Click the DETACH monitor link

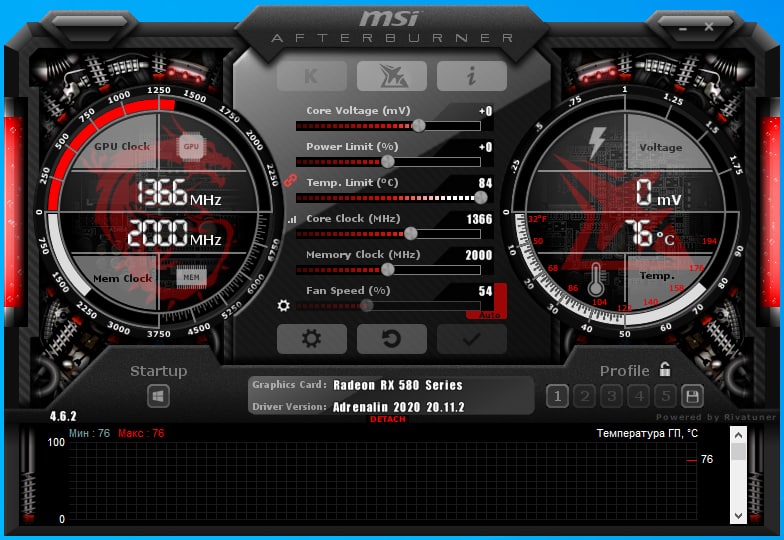click(388, 419)
